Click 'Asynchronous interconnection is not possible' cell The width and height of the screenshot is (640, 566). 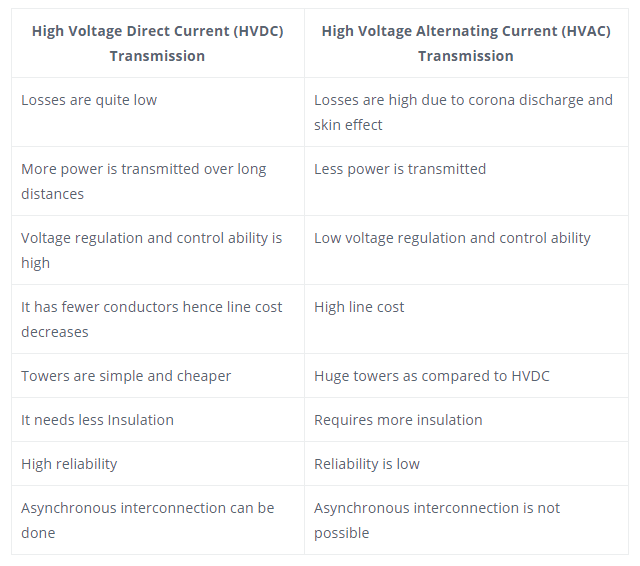(x=466, y=520)
